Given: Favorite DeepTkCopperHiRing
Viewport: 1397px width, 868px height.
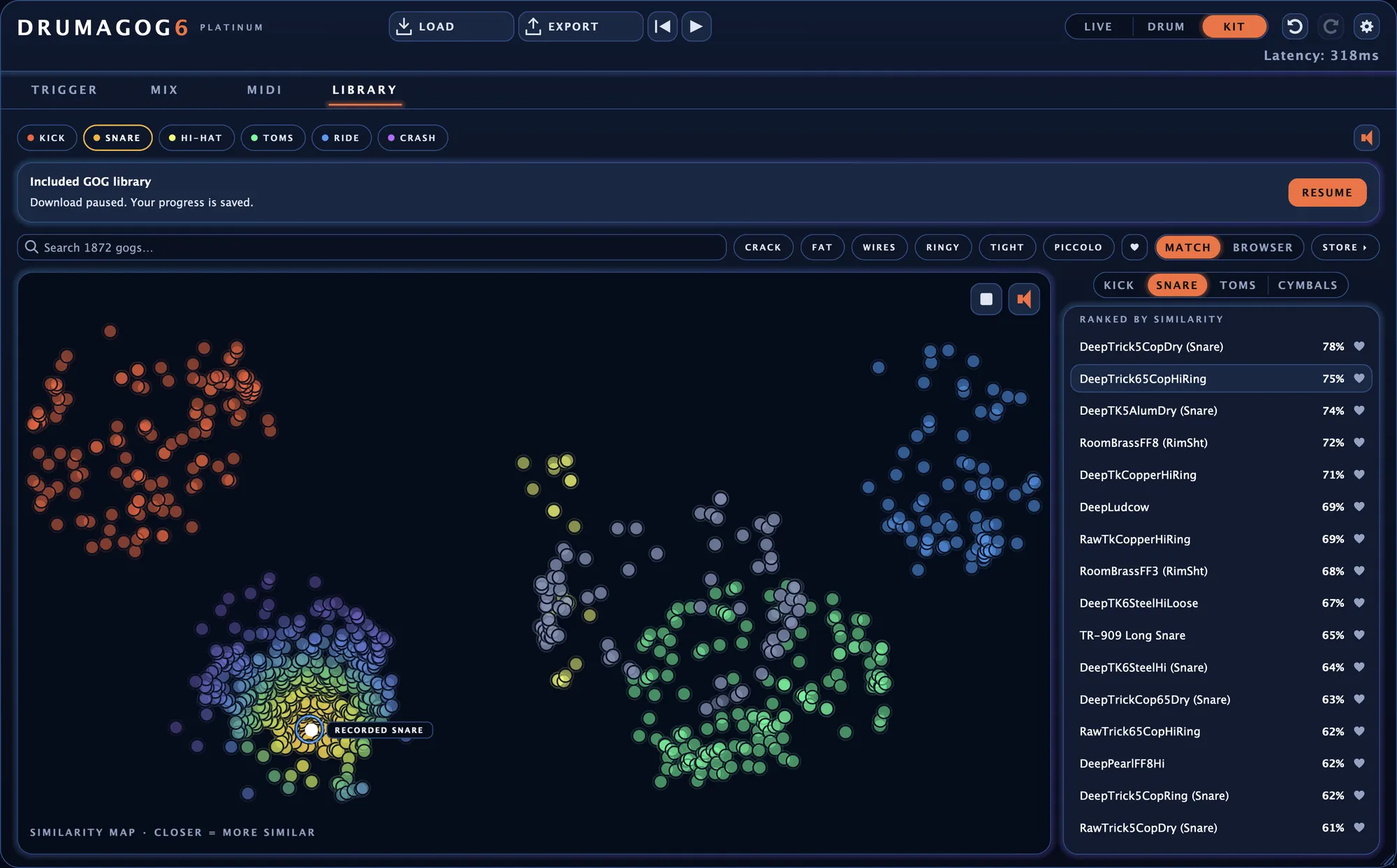Looking at the screenshot, I should click(x=1359, y=475).
